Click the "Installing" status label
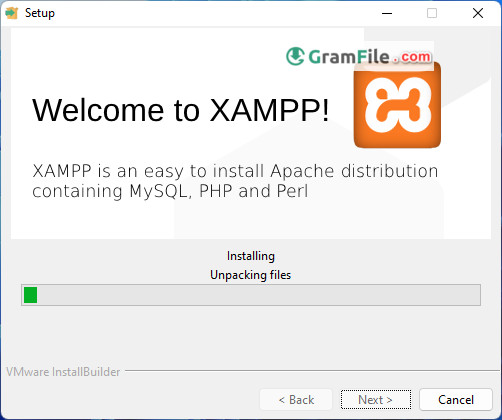 [x=251, y=256]
